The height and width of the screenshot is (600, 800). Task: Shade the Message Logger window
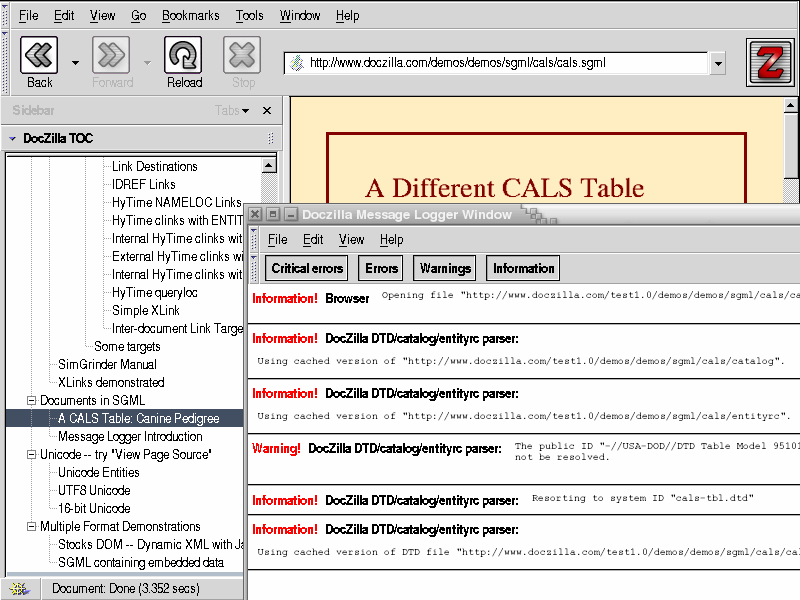(x=290, y=214)
